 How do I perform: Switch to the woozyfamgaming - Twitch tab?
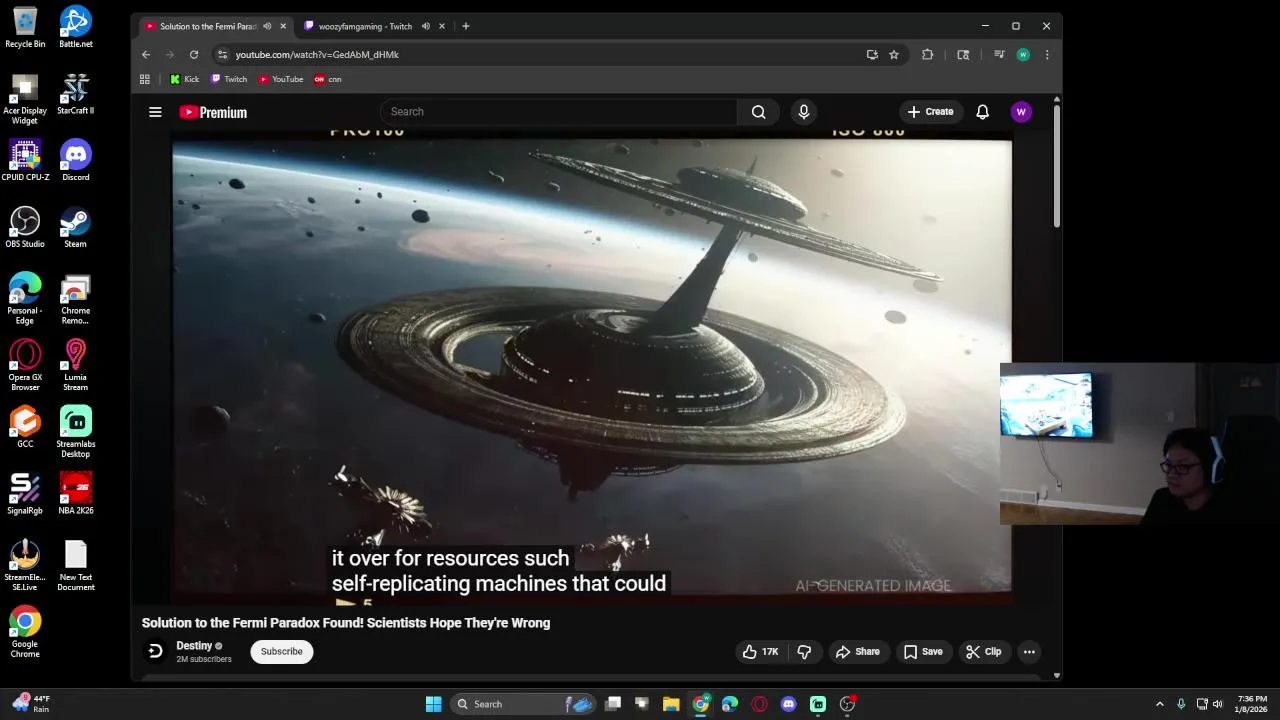(366, 26)
